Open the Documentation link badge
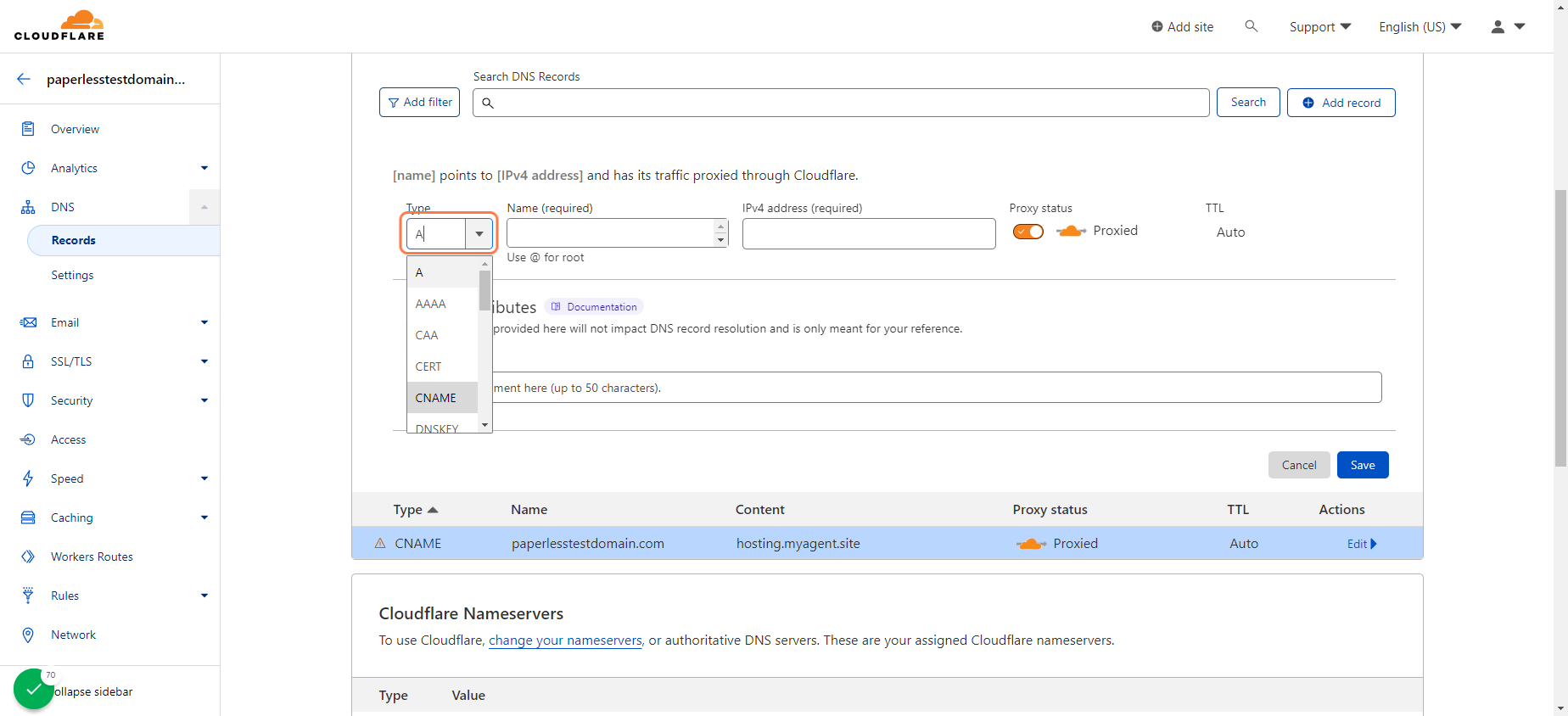This screenshot has width=1568, height=716. pyautogui.click(x=594, y=307)
